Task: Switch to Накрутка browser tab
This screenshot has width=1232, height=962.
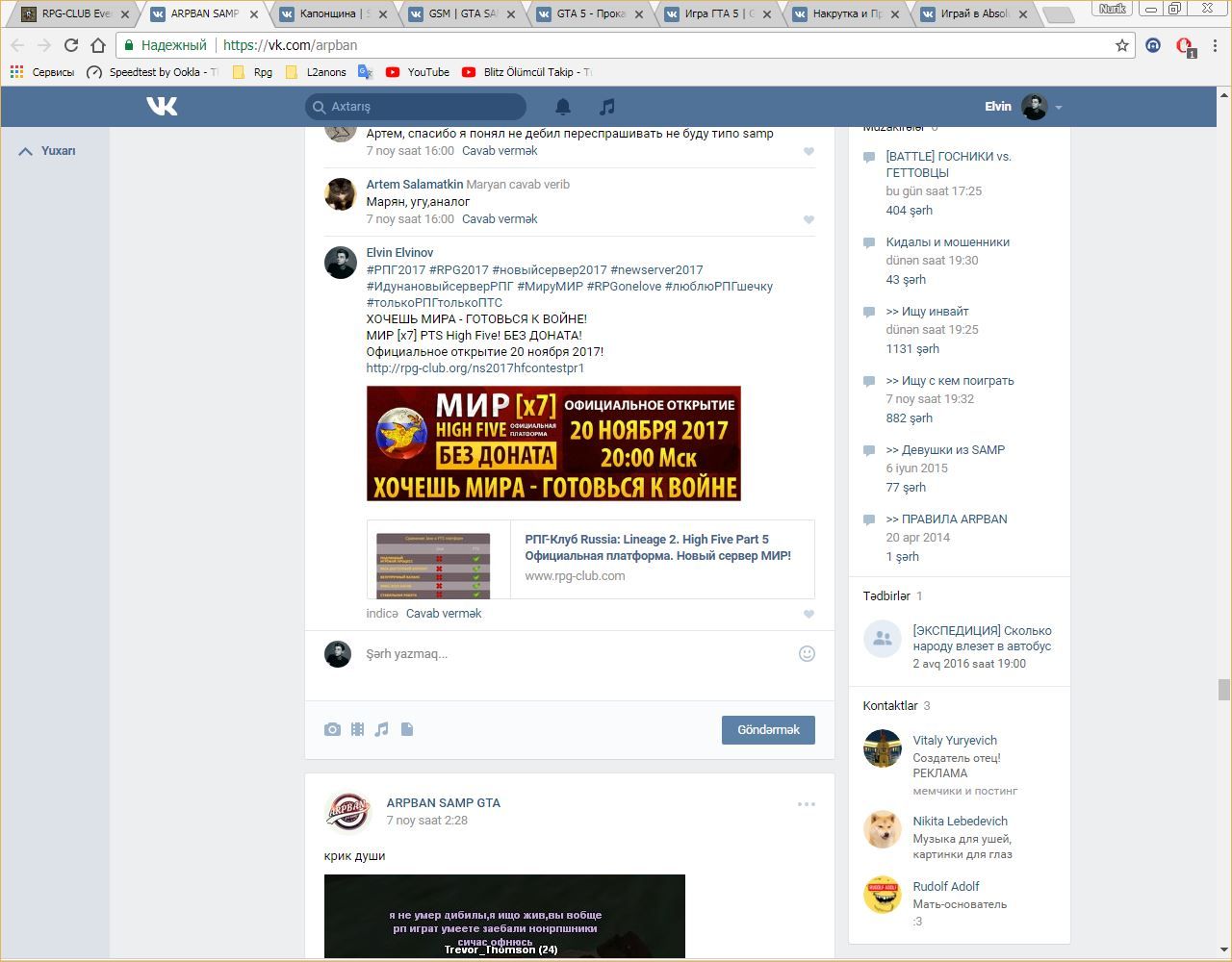Action: [x=847, y=13]
